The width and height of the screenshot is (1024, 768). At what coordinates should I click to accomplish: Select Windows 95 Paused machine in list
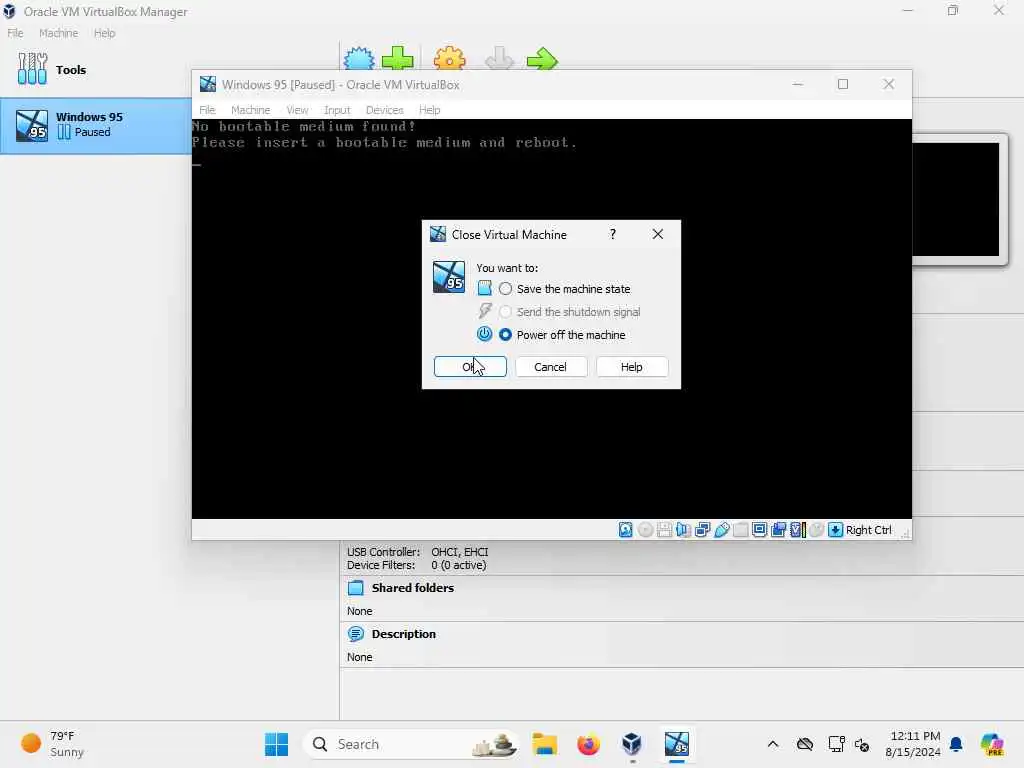tap(96, 125)
